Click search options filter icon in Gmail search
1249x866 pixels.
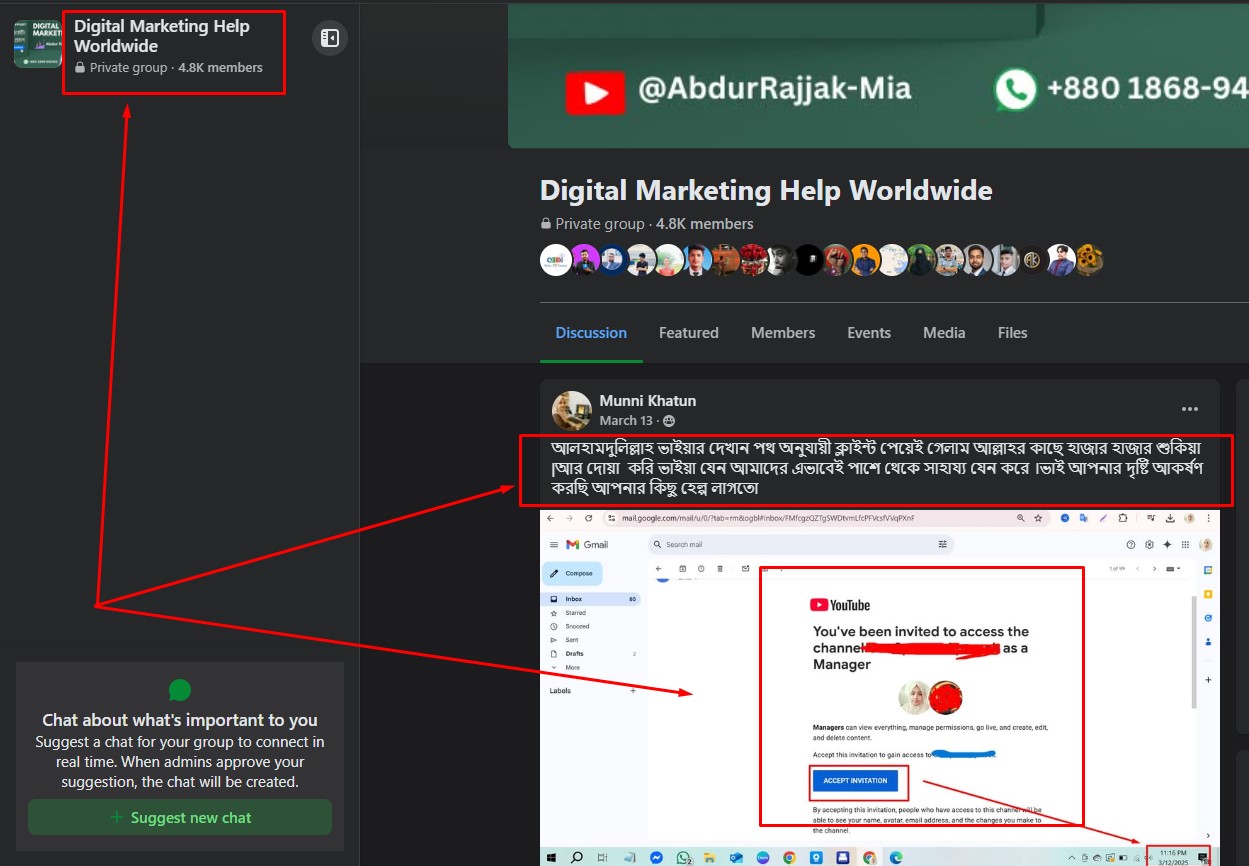tap(942, 544)
